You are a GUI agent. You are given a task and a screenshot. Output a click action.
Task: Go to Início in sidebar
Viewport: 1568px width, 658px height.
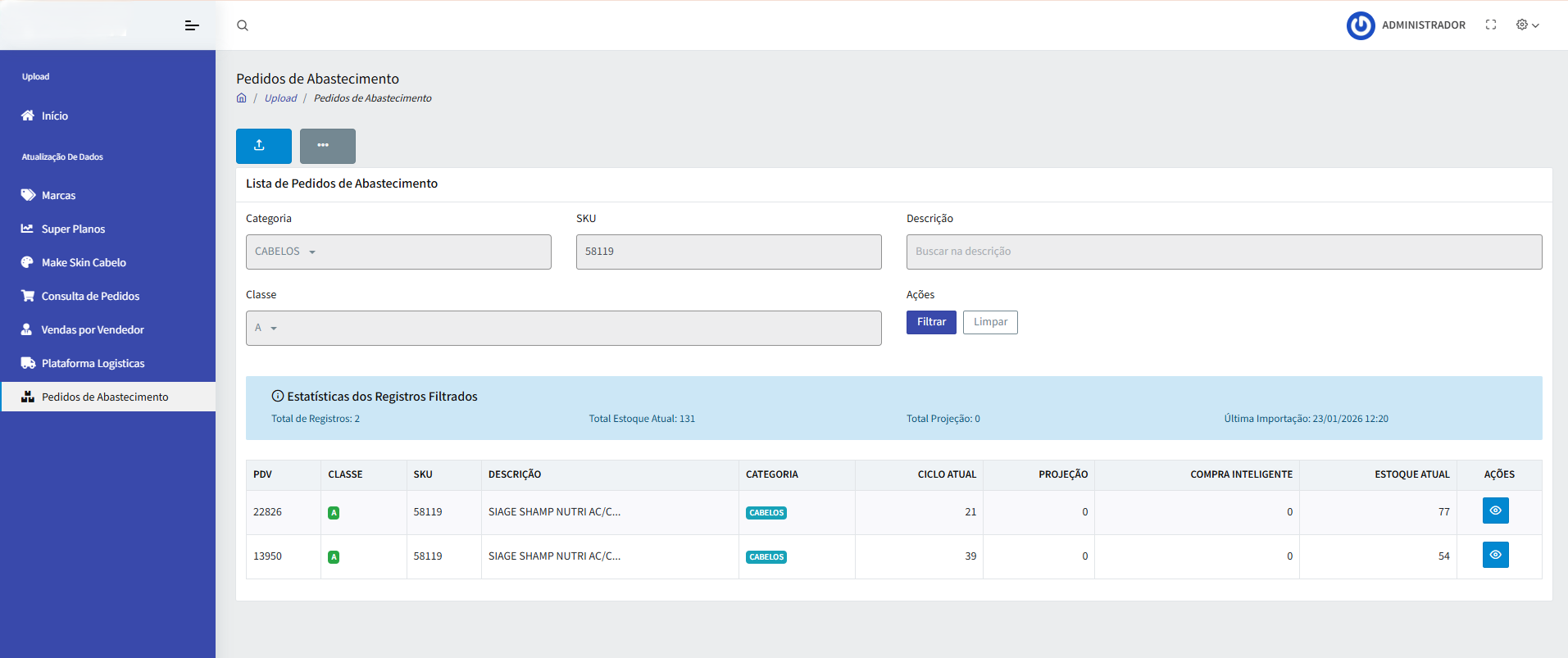[x=55, y=116]
